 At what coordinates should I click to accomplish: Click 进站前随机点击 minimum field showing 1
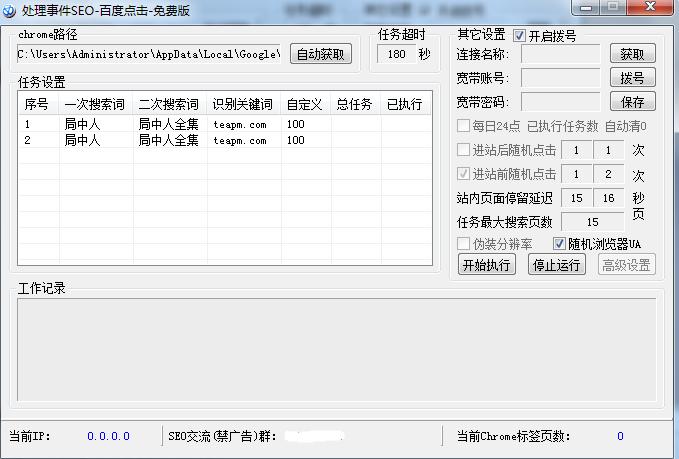[x=576, y=174]
